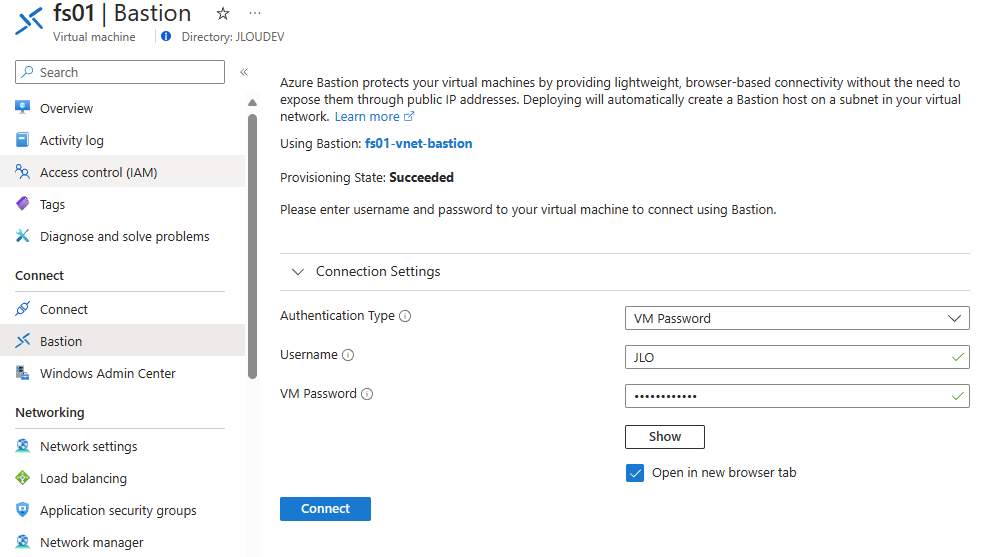Uncheck Open in new browser tab
The height and width of the screenshot is (557, 988).
coord(635,473)
